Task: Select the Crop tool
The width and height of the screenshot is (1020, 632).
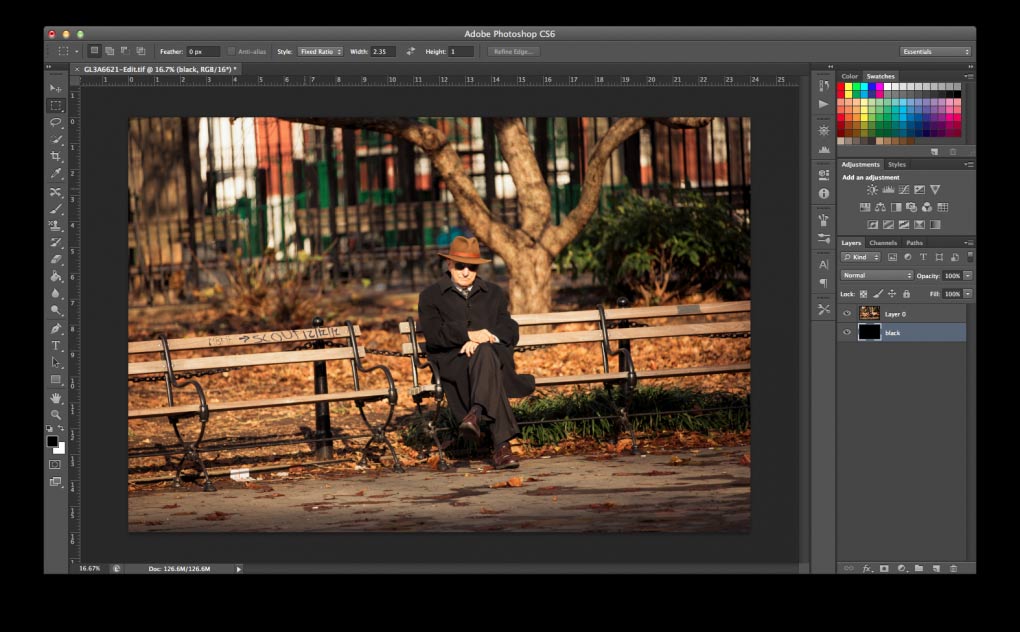Action: point(56,156)
